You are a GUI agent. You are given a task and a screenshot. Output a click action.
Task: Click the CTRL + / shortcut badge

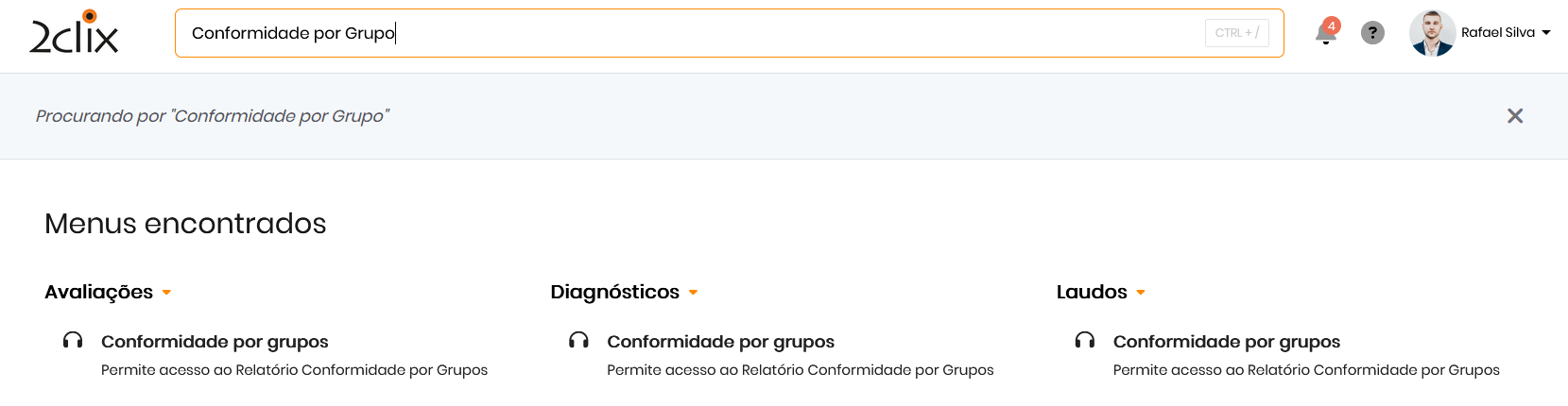click(x=1236, y=33)
